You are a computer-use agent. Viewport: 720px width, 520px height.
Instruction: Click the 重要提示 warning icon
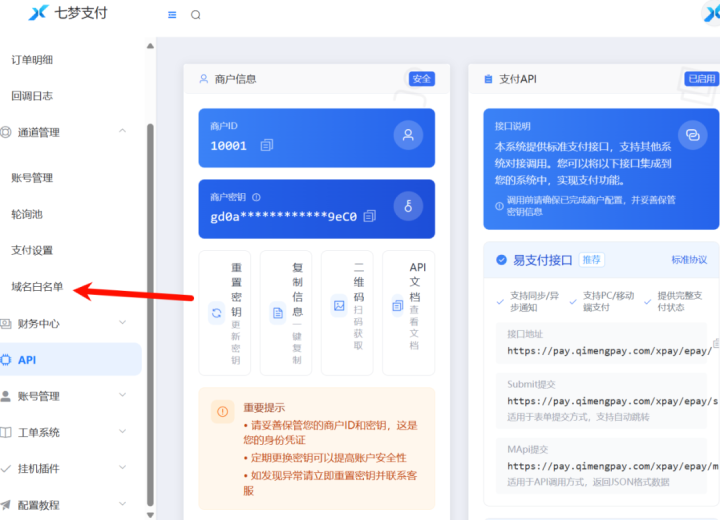(222, 412)
